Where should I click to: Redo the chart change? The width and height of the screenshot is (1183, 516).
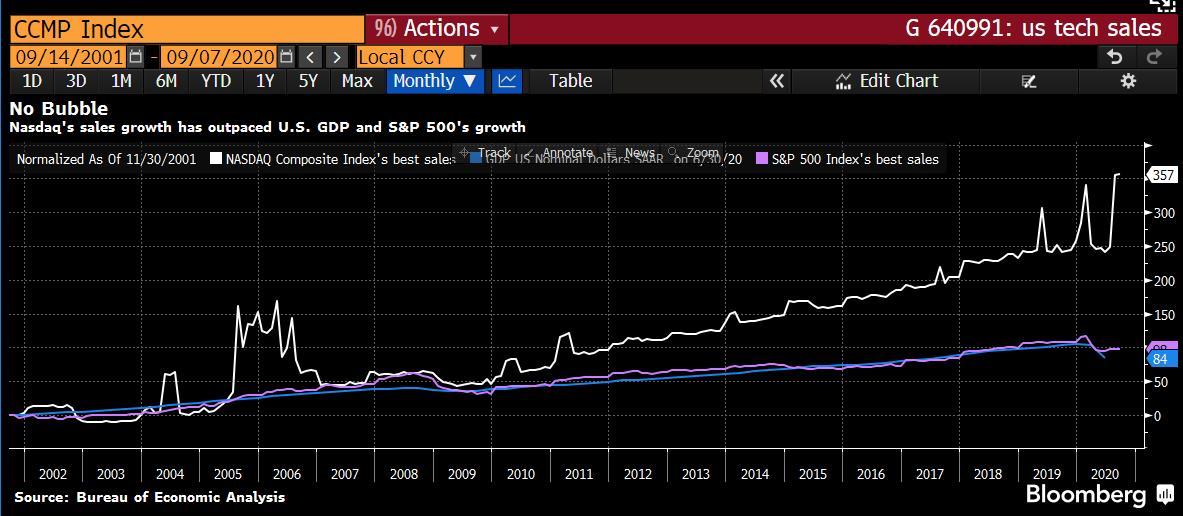1154,57
